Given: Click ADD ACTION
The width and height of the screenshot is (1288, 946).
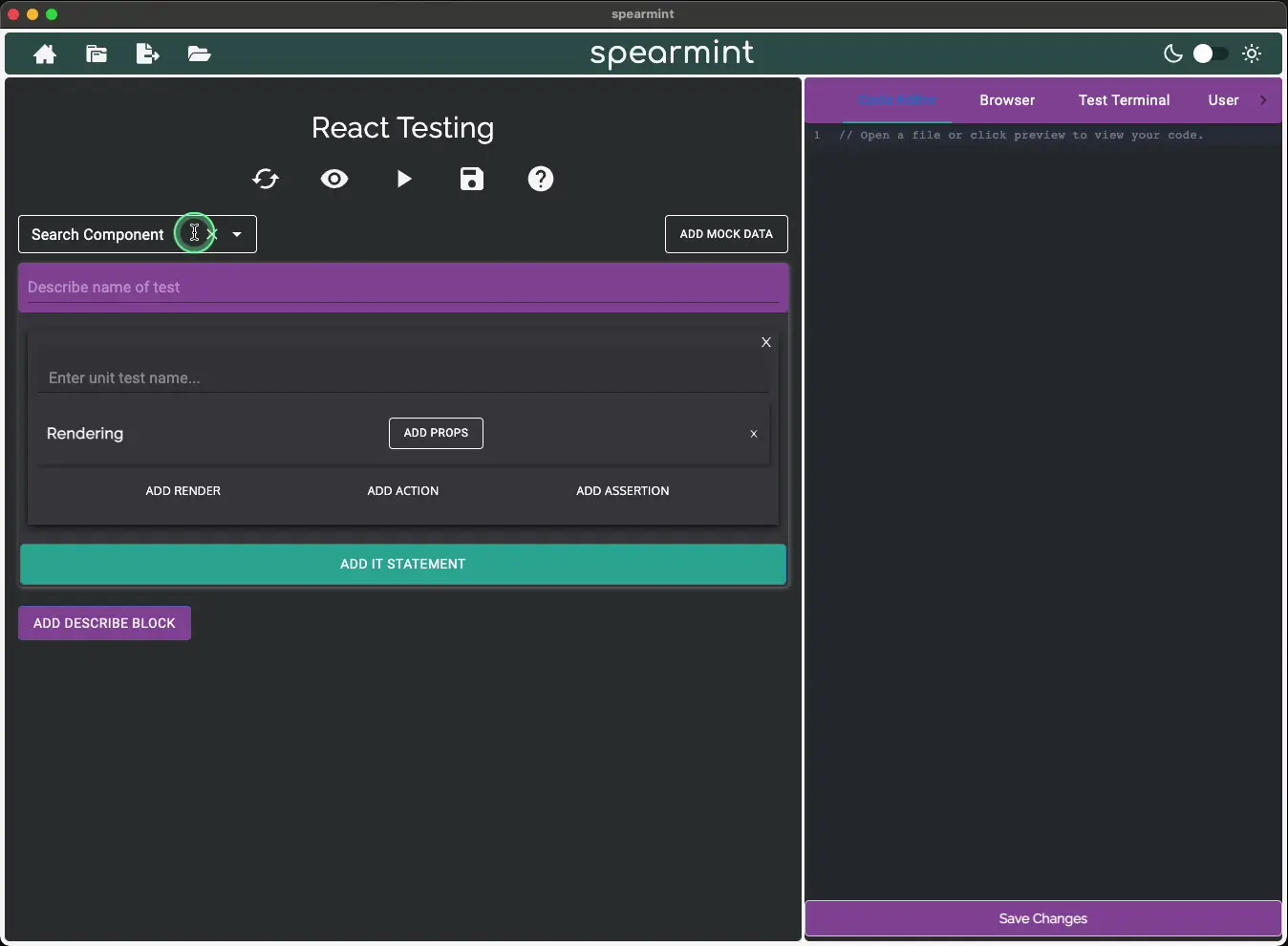Looking at the screenshot, I should pos(403,491).
